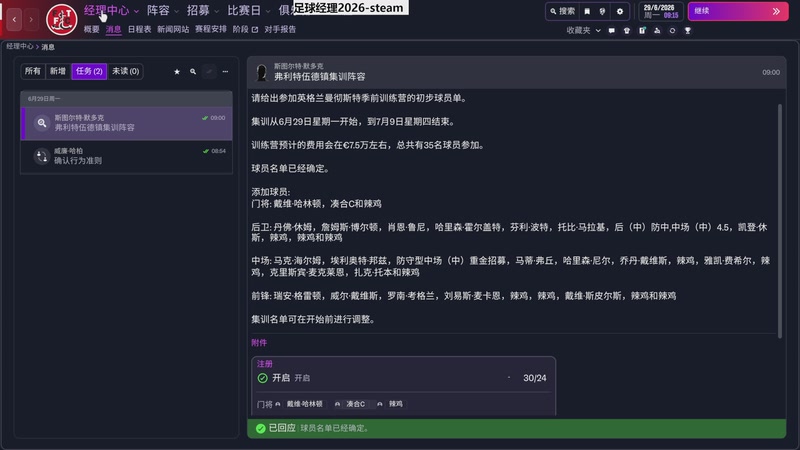800x450 pixels.
Task: Click the 搜索 search button
Action: [x=562, y=11]
